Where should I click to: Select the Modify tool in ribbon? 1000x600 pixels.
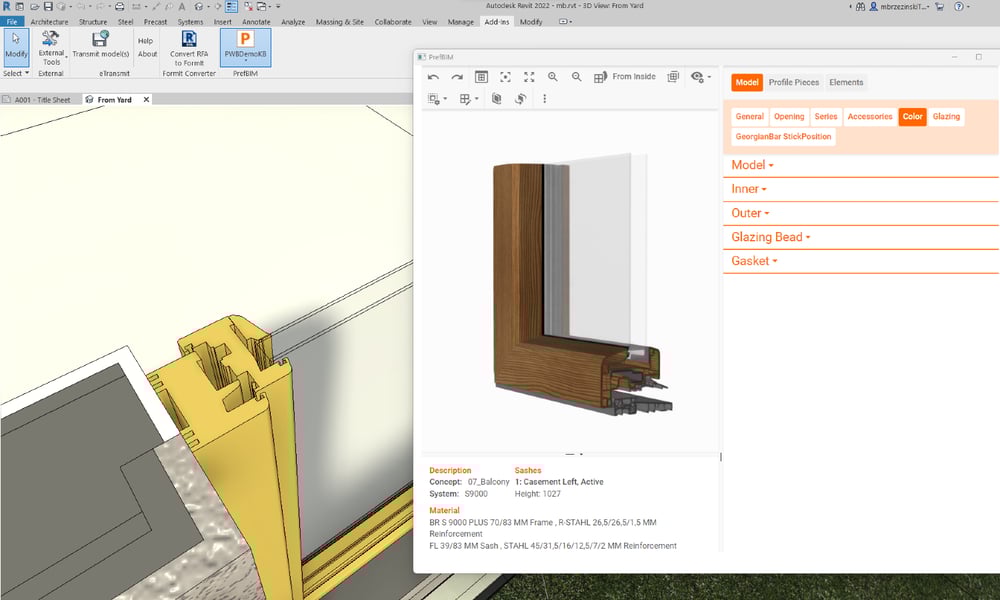point(16,46)
